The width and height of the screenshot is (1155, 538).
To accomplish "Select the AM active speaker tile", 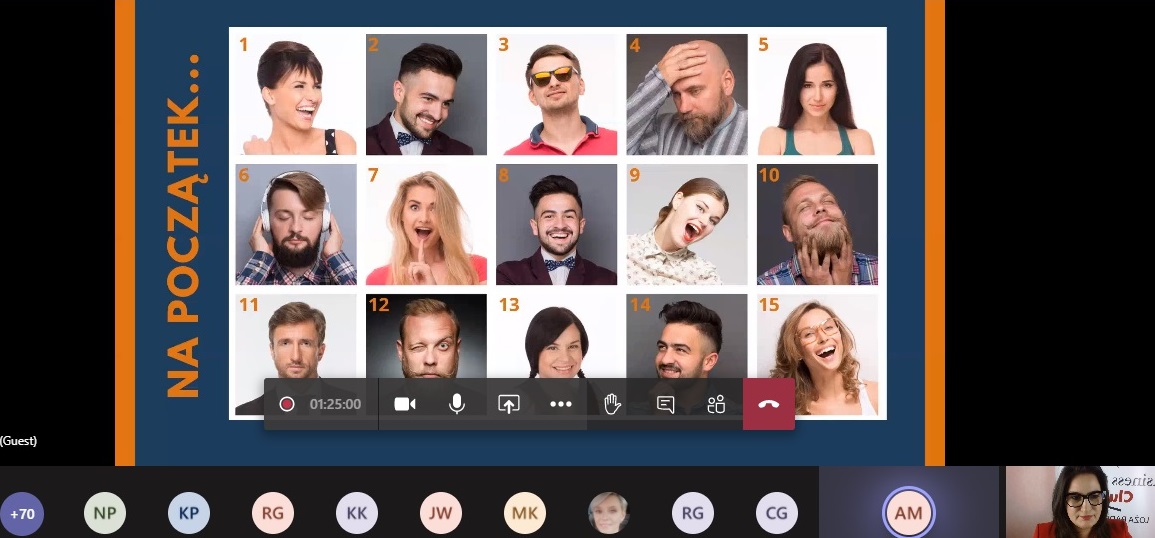I will coord(908,513).
